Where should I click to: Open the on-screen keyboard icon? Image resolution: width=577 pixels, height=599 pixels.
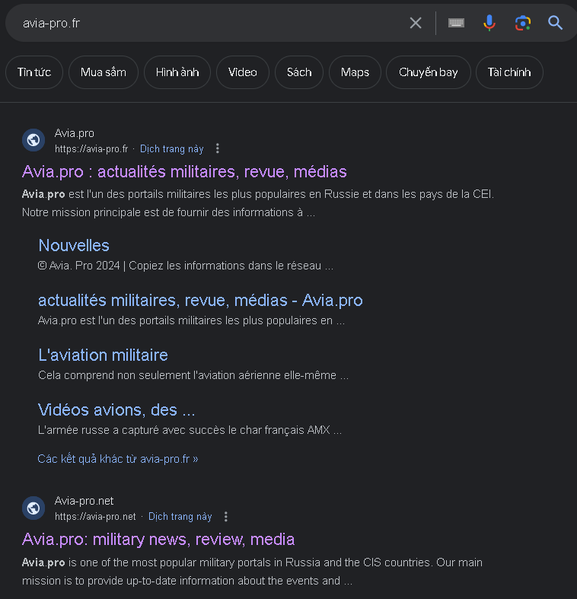(456, 23)
